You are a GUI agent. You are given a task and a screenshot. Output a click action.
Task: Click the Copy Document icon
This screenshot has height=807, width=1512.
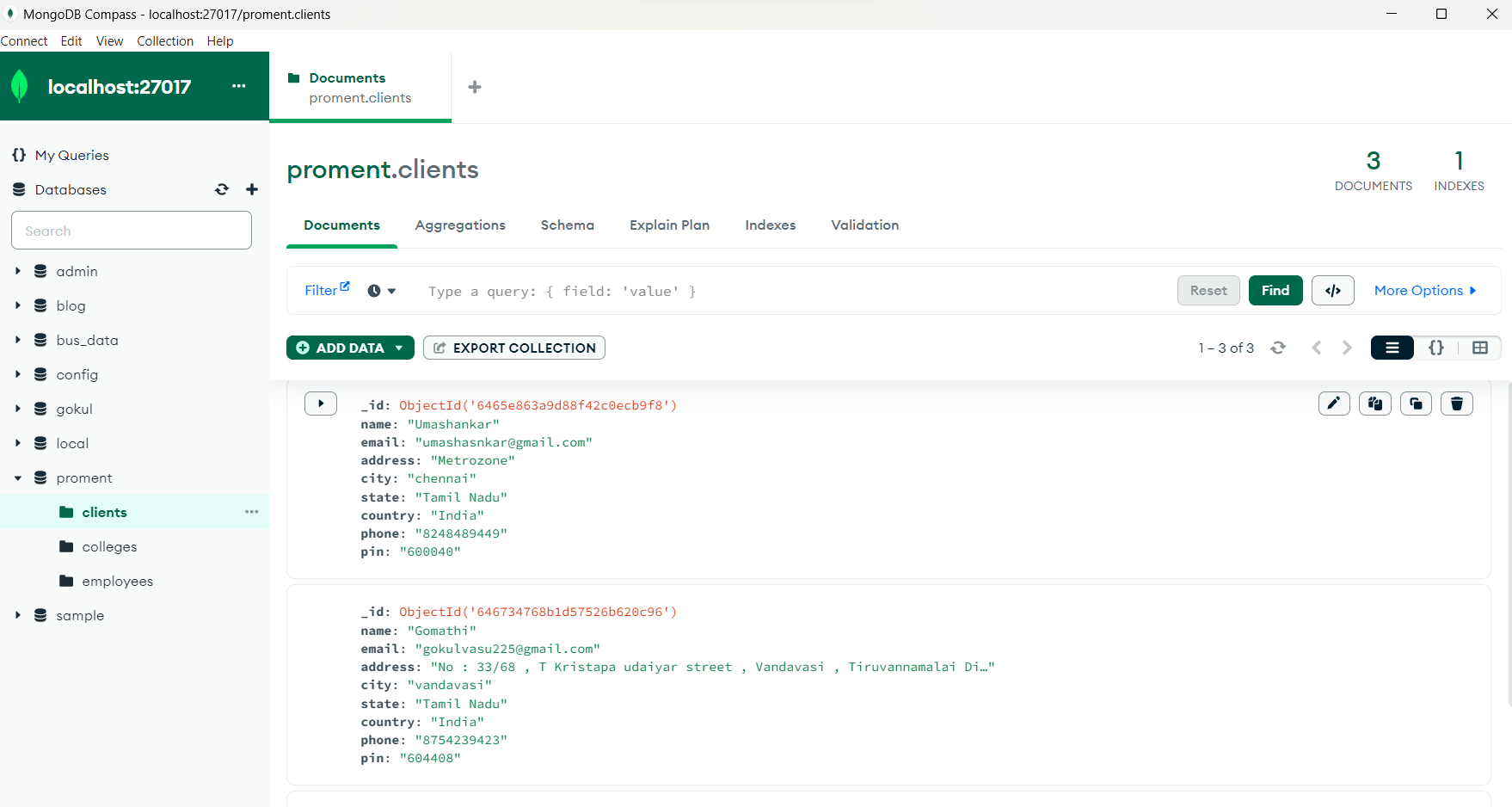(1374, 403)
